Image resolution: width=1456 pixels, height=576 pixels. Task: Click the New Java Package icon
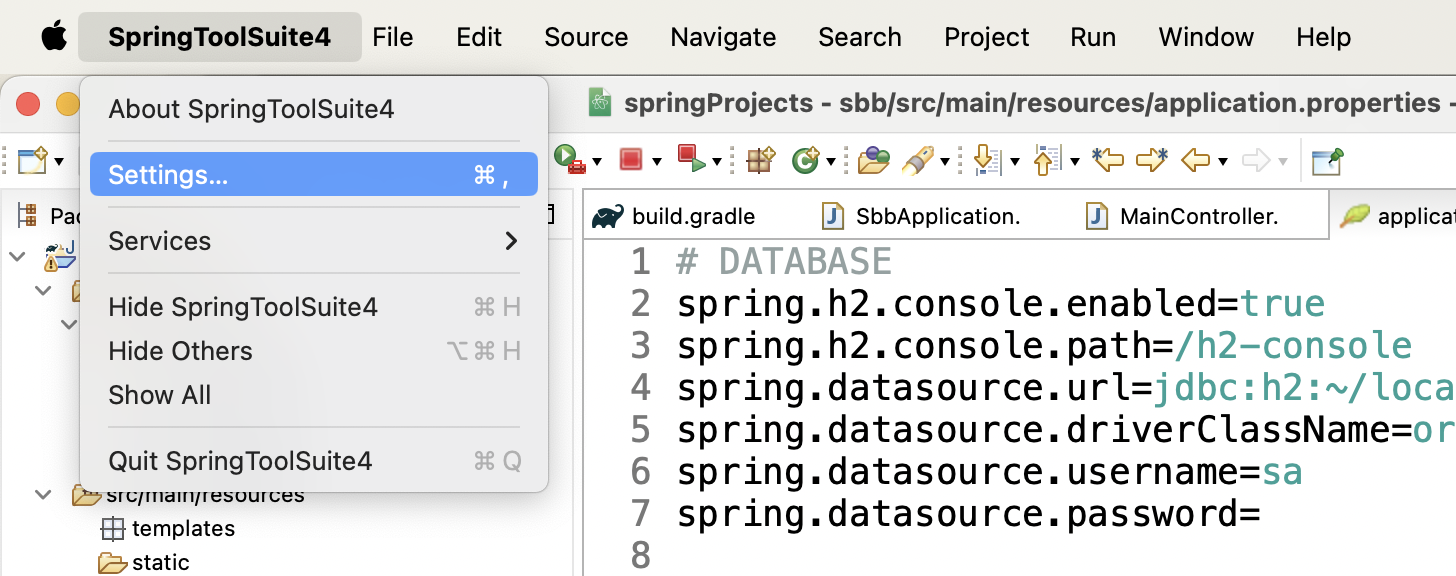click(761, 159)
